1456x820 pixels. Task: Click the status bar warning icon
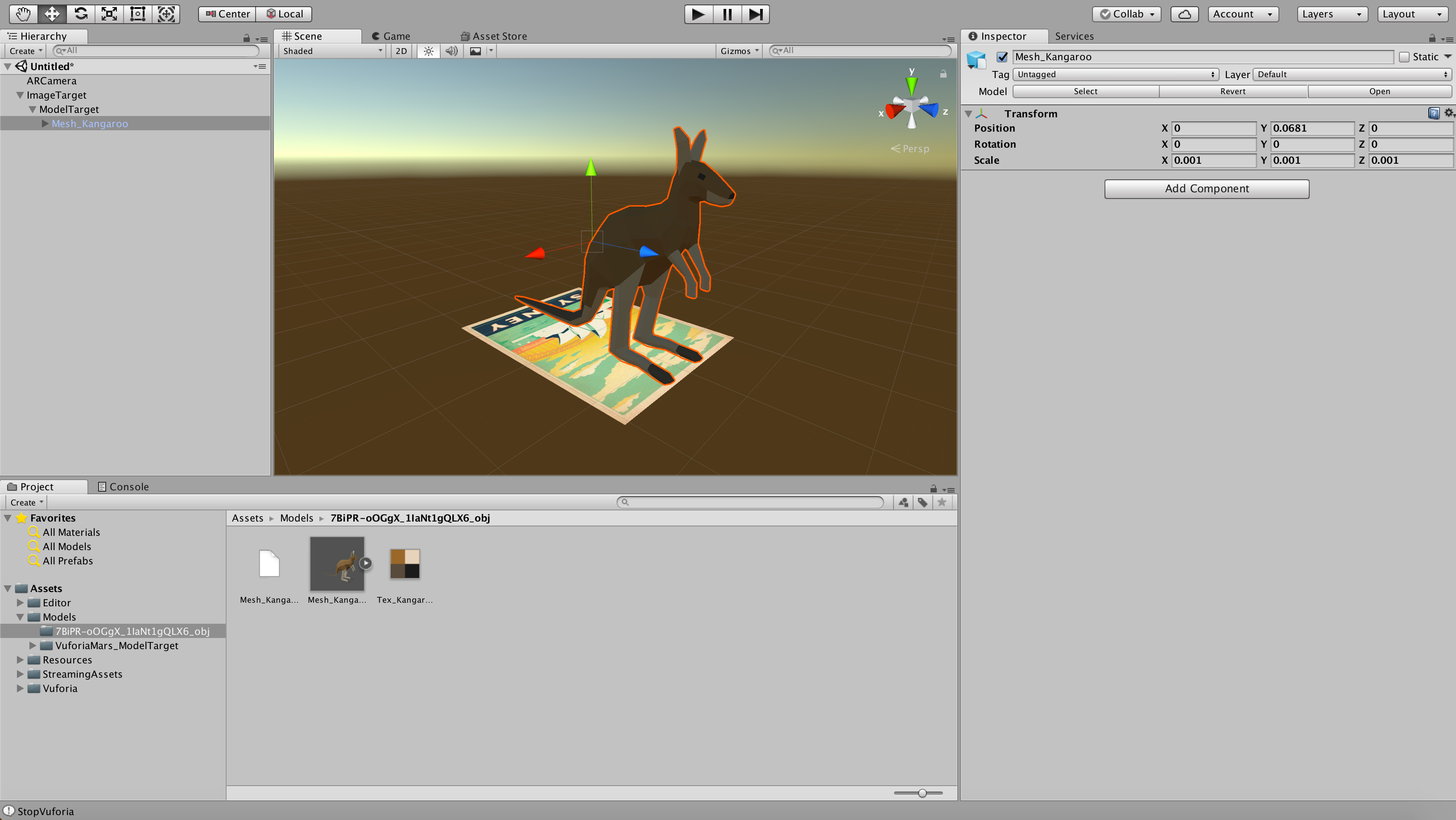(8, 811)
